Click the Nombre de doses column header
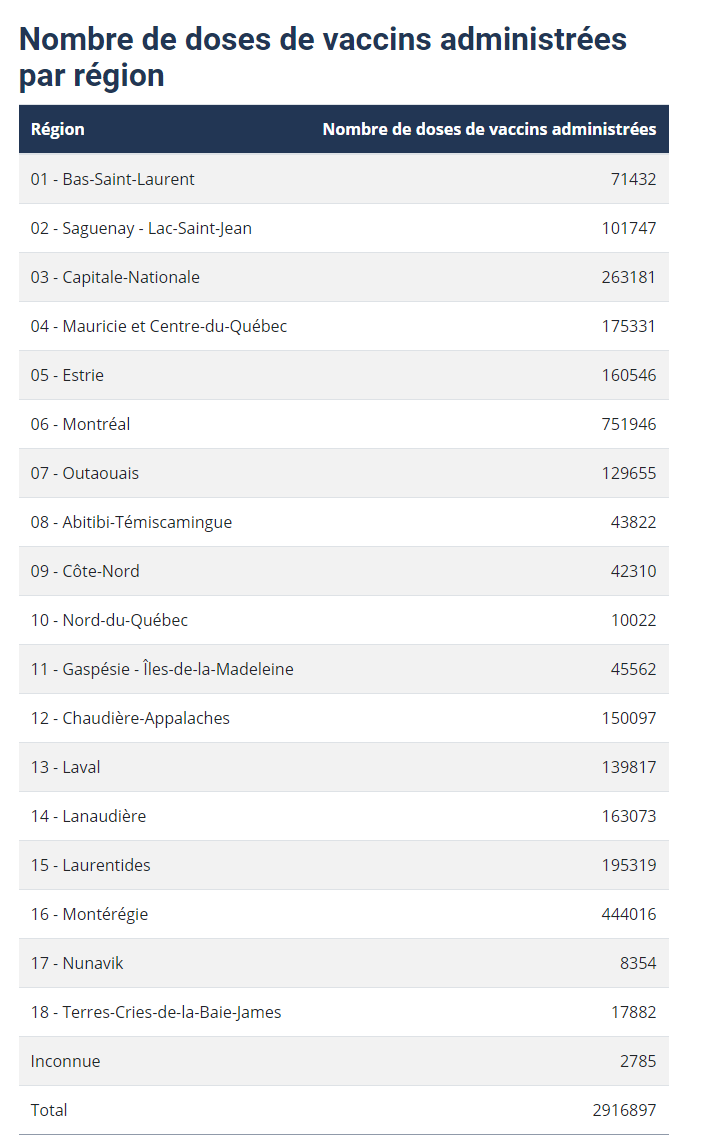 [x=489, y=130]
